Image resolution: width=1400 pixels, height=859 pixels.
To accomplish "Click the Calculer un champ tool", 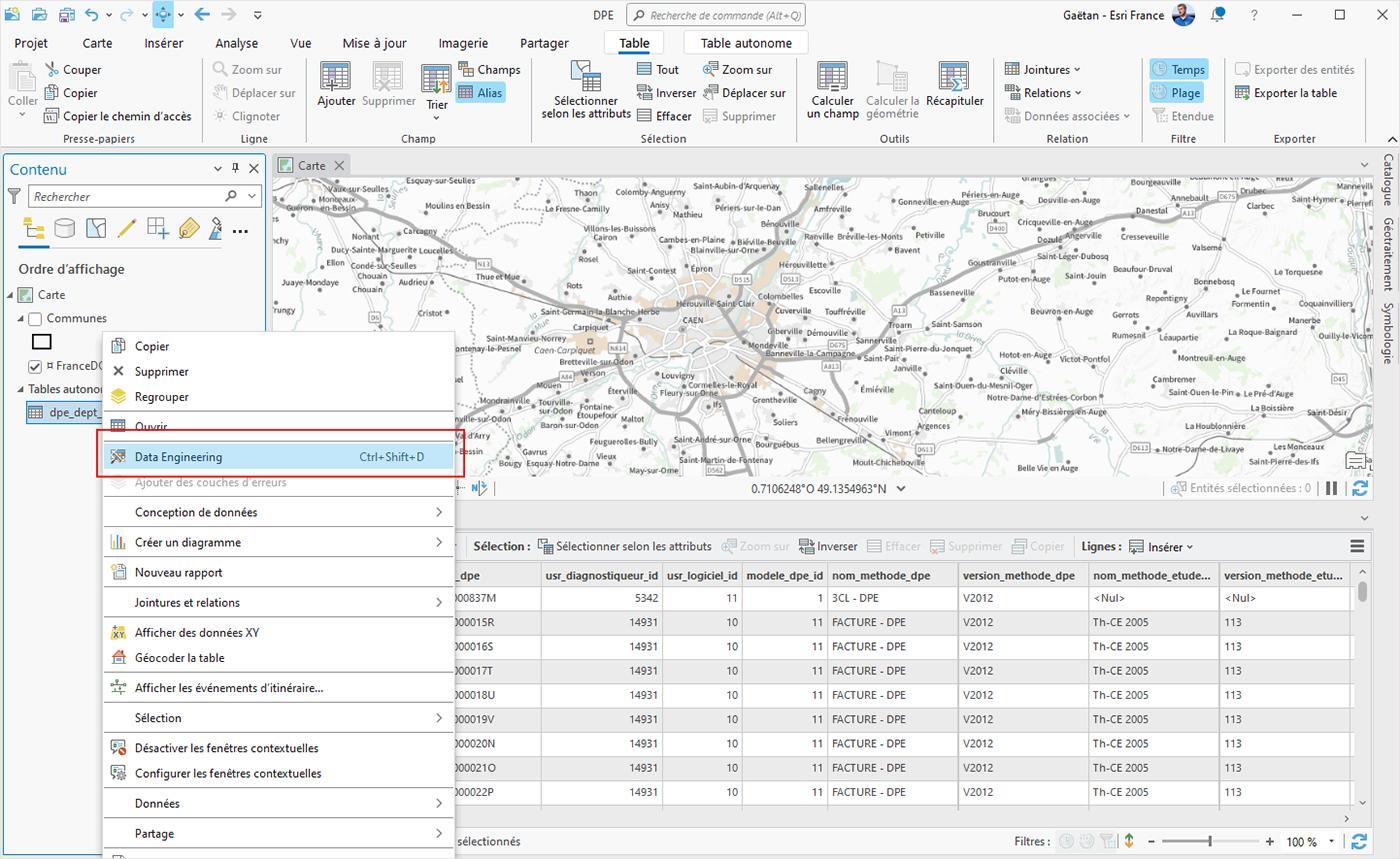I will tap(832, 90).
